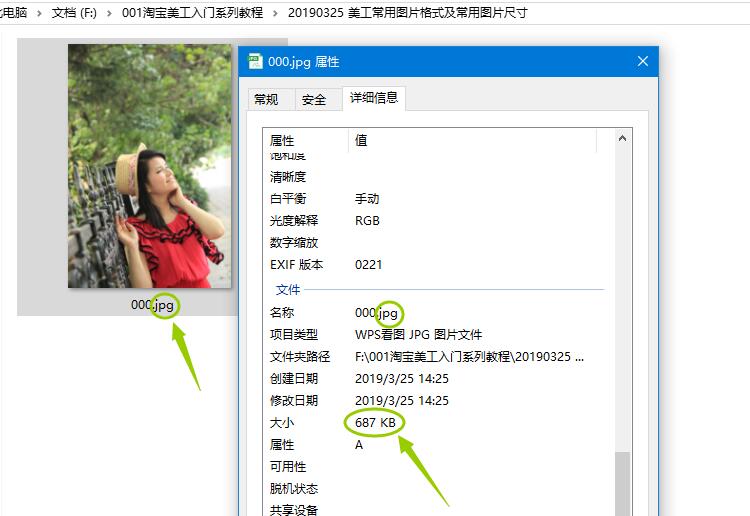Image resolution: width=750 pixels, height=516 pixels.
Task: Expand the chevron before 文档 (F:) breadcrumb
Action: tap(40, 13)
